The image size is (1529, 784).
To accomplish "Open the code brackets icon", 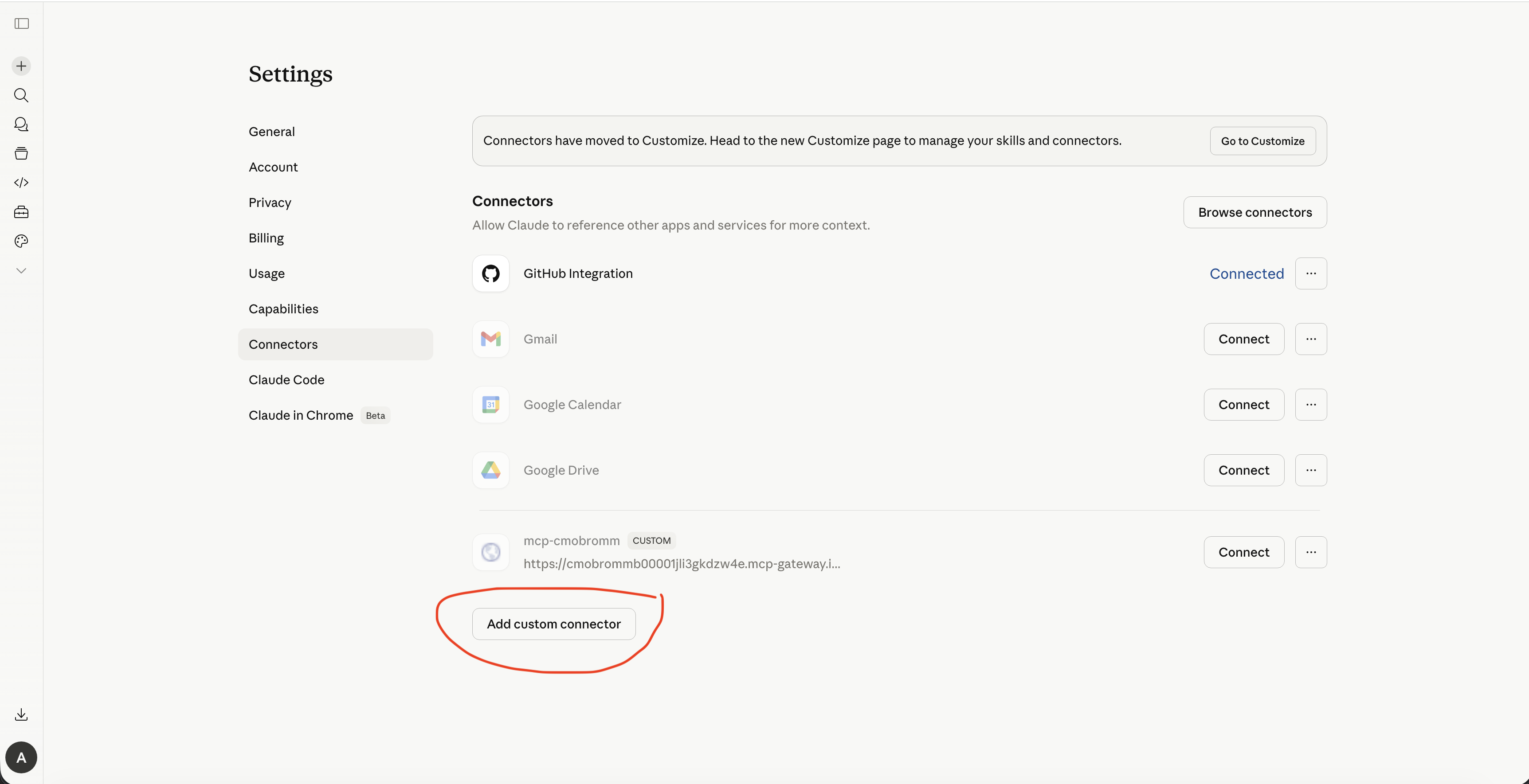I will pyautogui.click(x=21, y=183).
